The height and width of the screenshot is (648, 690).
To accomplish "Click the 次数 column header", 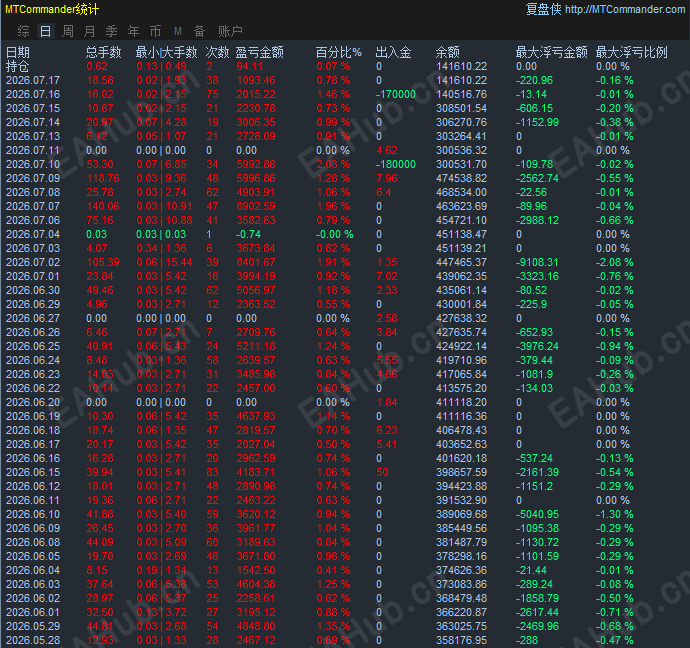I will pyautogui.click(x=217, y=52).
